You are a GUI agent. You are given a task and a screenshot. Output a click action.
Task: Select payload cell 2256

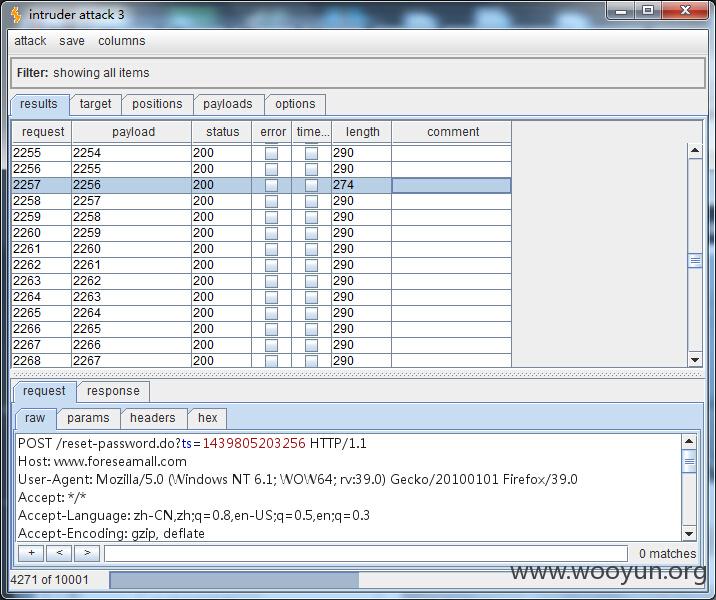(x=132, y=185)
